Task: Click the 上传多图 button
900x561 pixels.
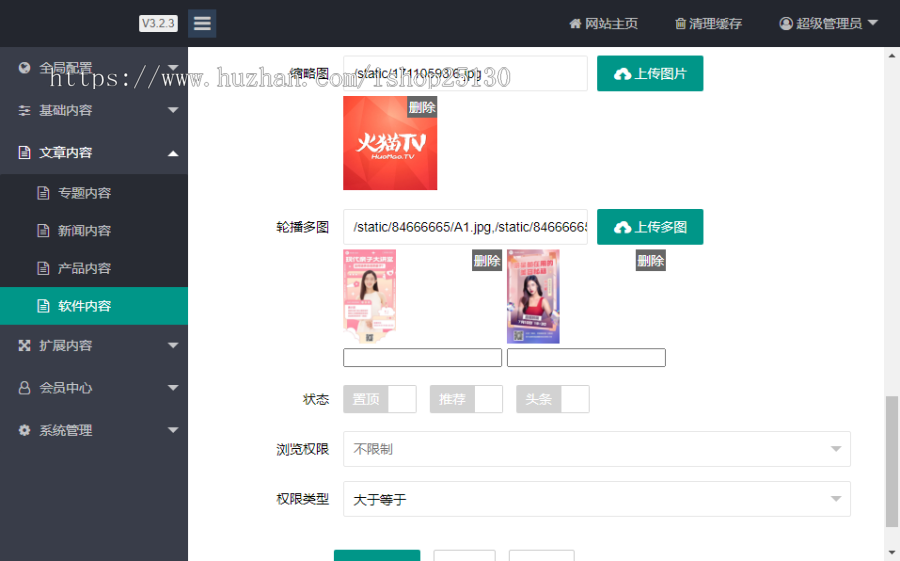Action: point(650,227)
